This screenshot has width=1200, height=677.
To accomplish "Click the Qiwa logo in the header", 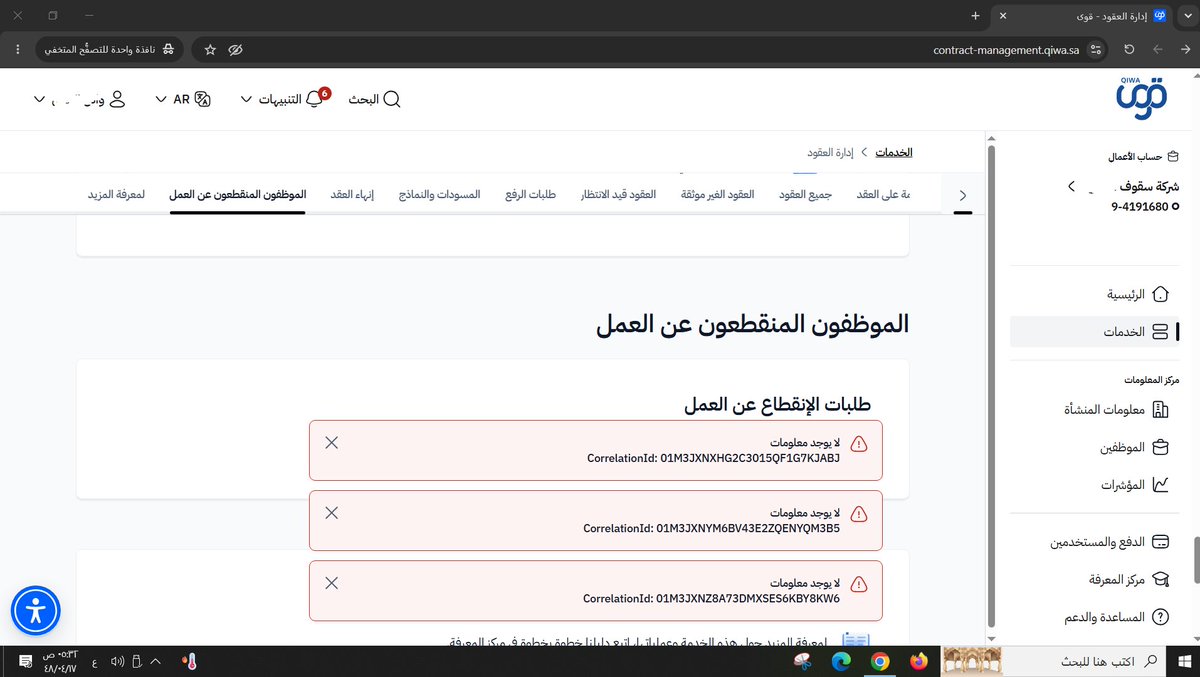I will click(x=1140, y=99).
